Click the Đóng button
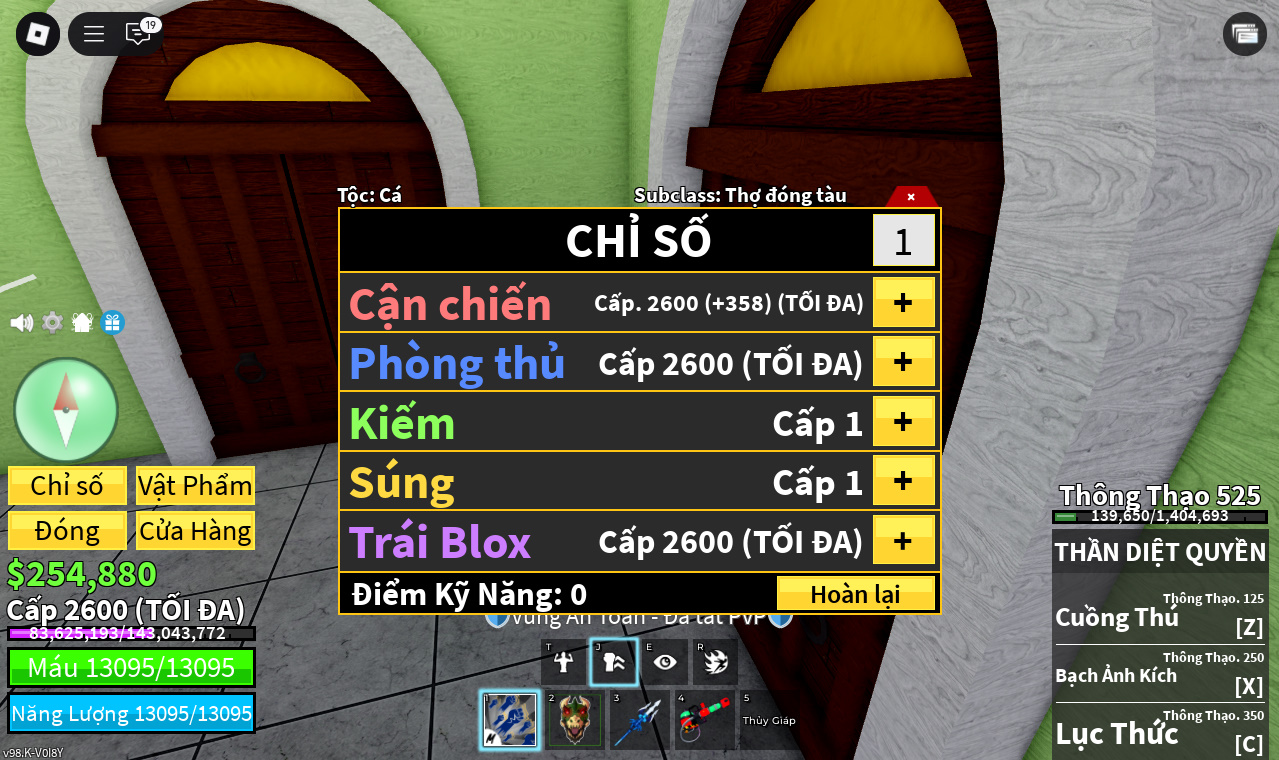1279x760 pixels. pos(67,531)
